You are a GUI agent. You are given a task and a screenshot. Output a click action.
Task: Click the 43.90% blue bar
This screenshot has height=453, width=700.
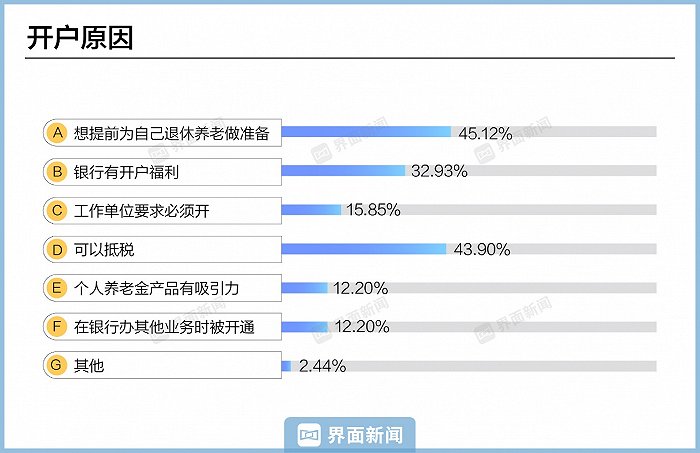coord(364,249)
